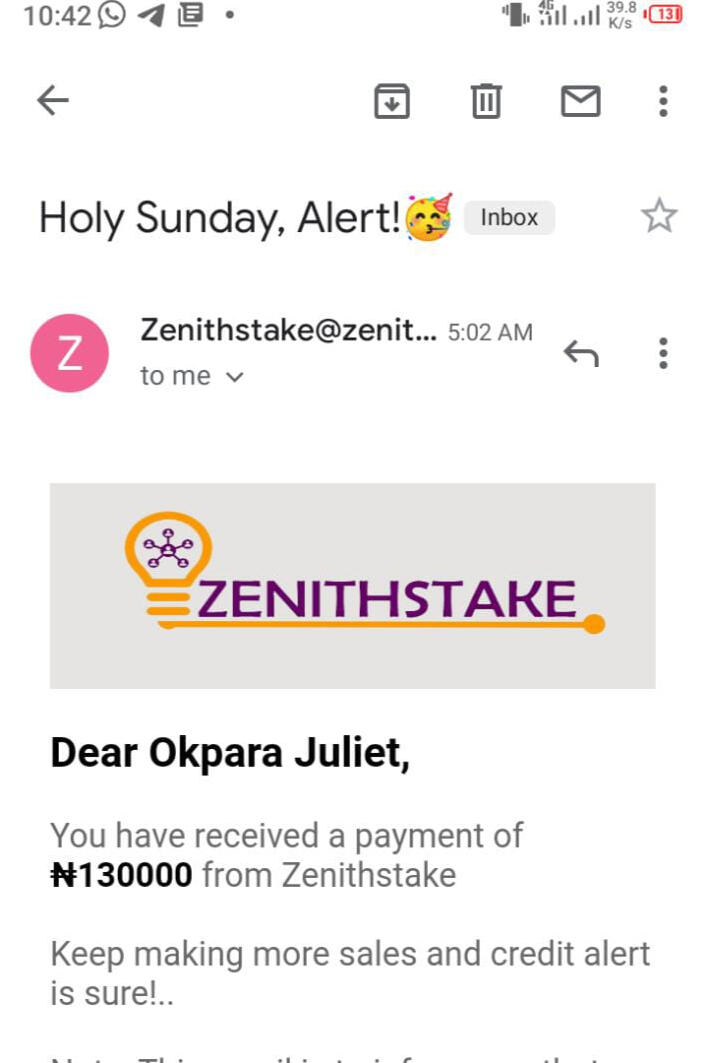Star the Holy Sunday, Alert! email

coord(659,217)
